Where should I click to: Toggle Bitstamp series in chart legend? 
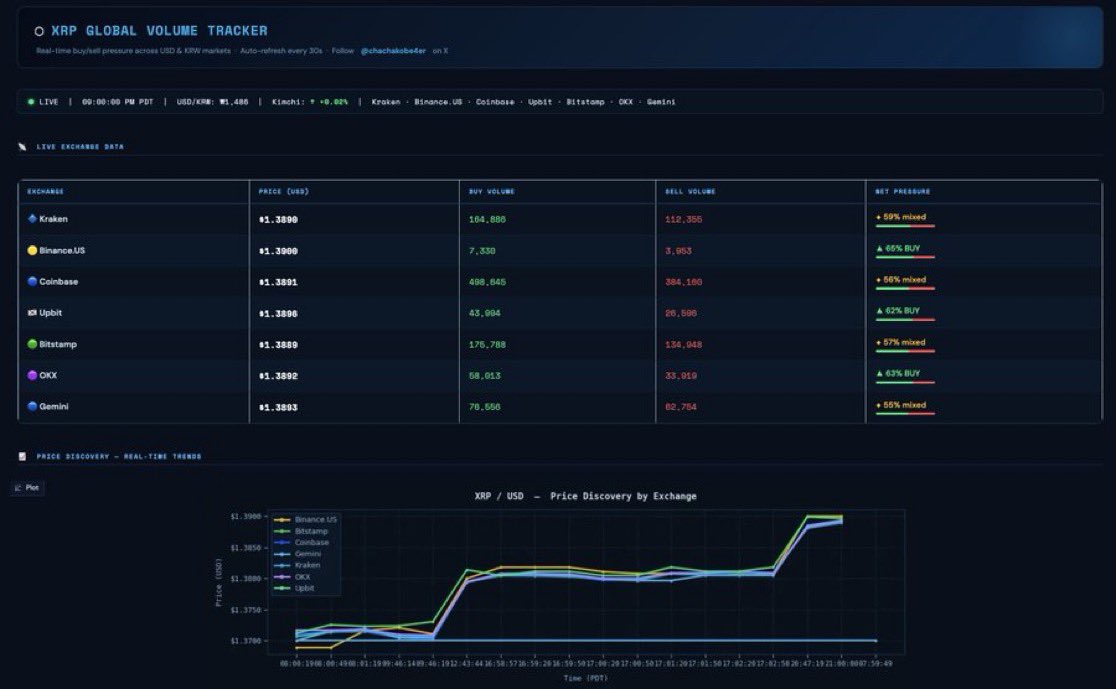(x=301, y=531)
